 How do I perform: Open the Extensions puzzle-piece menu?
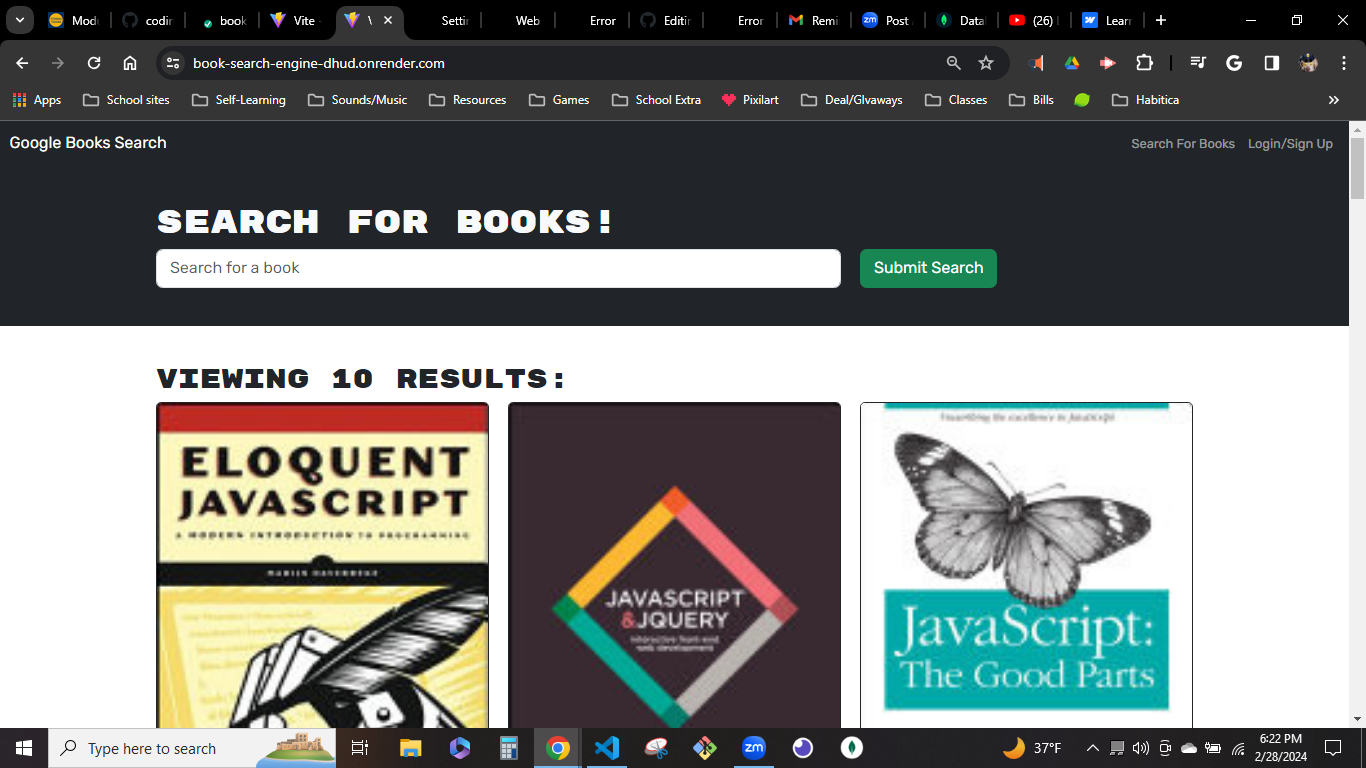[x=1144, y=63]
